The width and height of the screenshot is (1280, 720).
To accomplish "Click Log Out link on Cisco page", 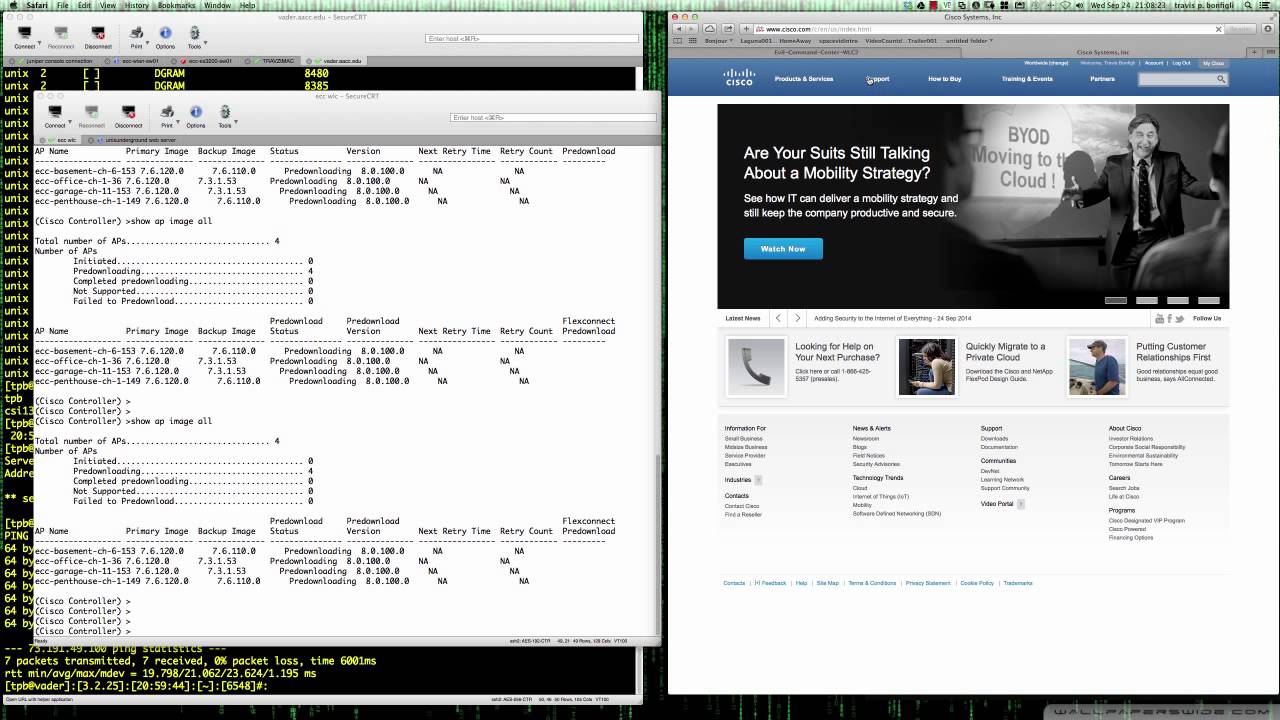I will pos(1181,63).
